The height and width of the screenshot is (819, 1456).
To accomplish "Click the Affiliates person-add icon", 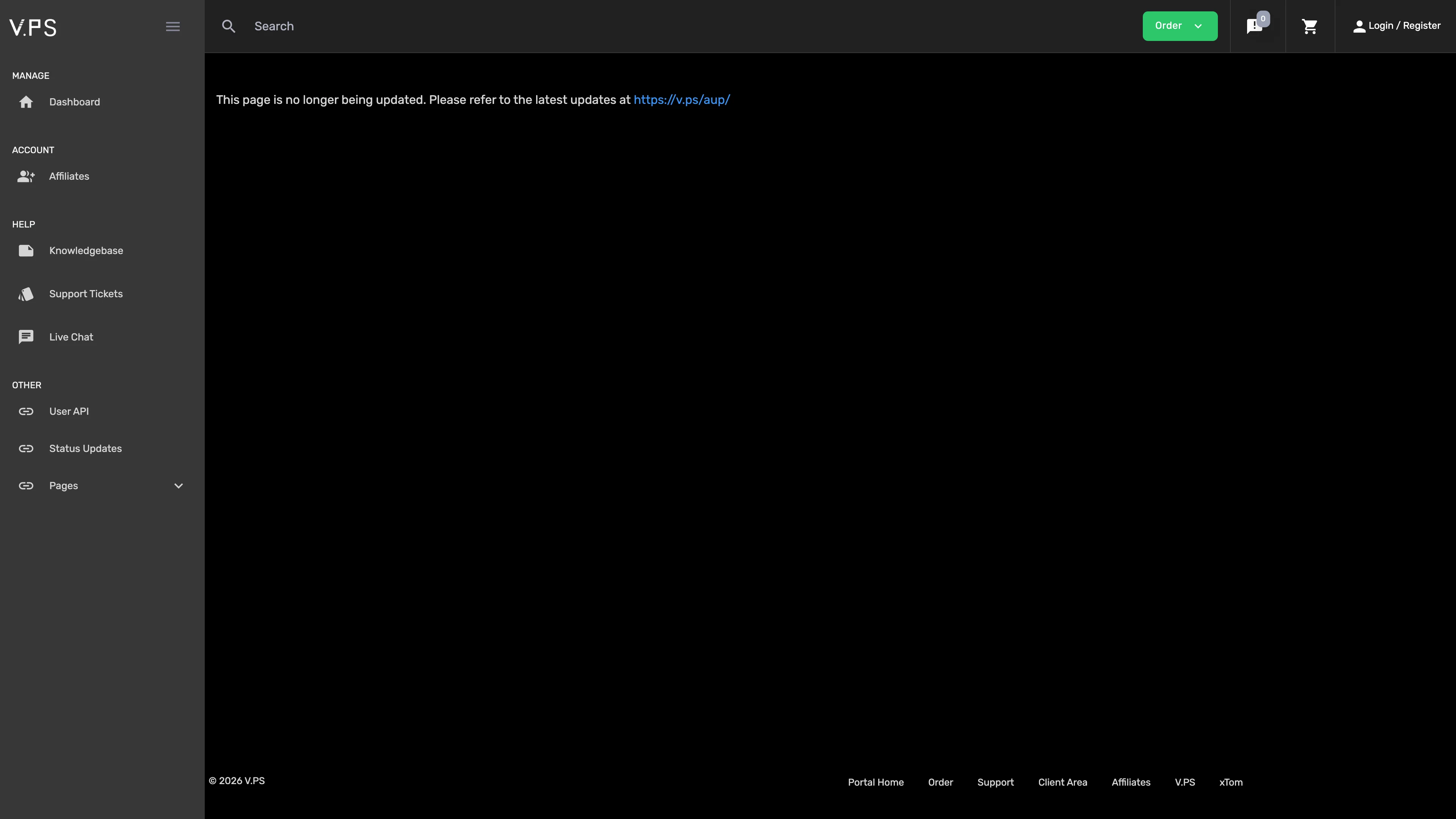I will coord(26,176).
